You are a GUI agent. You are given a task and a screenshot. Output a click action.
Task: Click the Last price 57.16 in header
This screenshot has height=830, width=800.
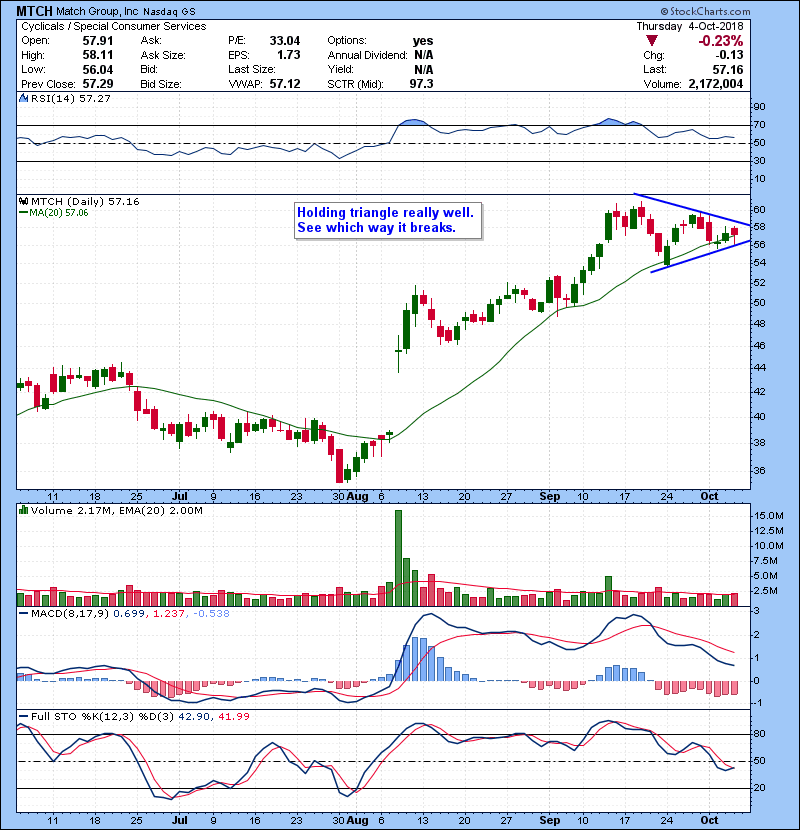(728, 69)
